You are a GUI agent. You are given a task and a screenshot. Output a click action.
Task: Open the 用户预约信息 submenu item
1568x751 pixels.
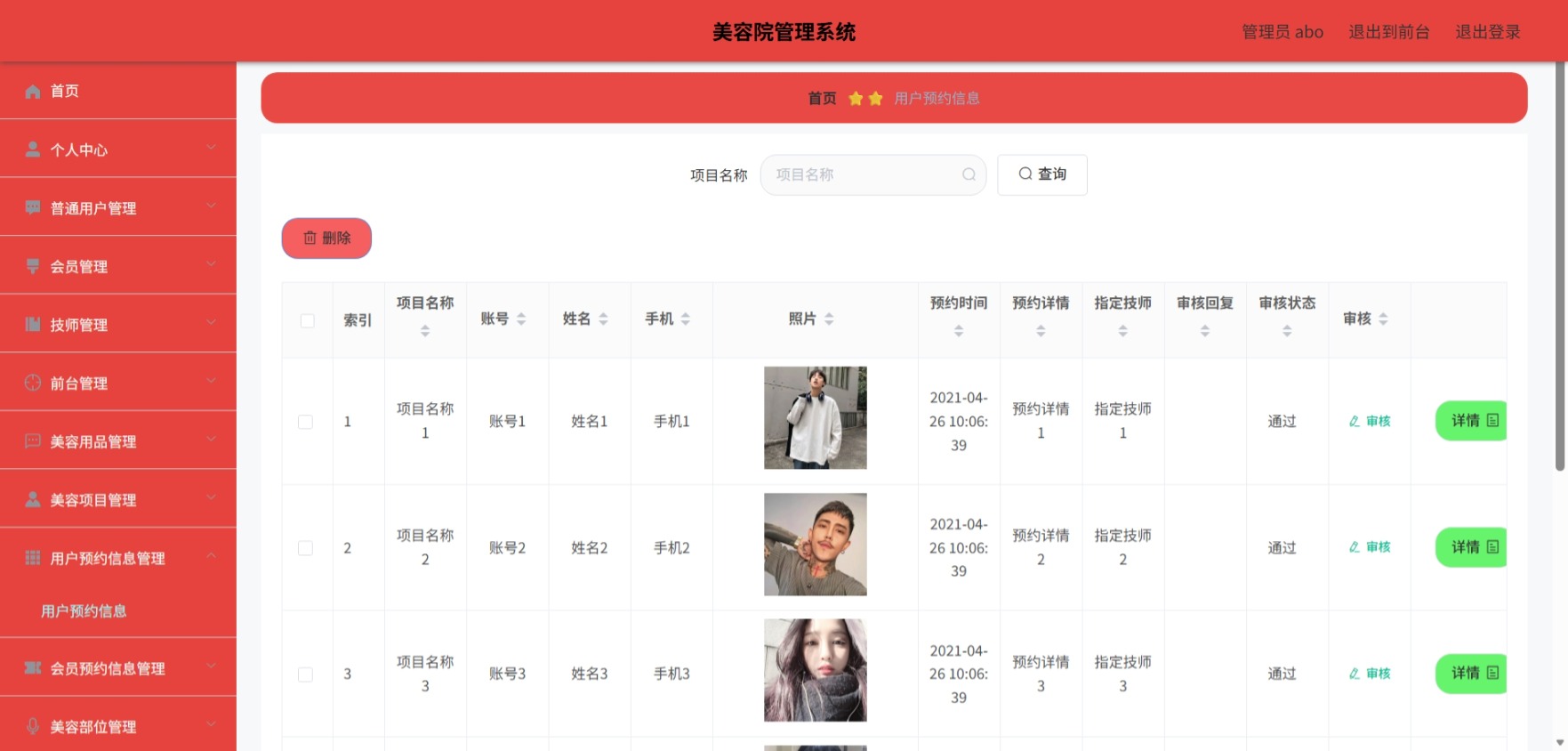tap(84, 611)
